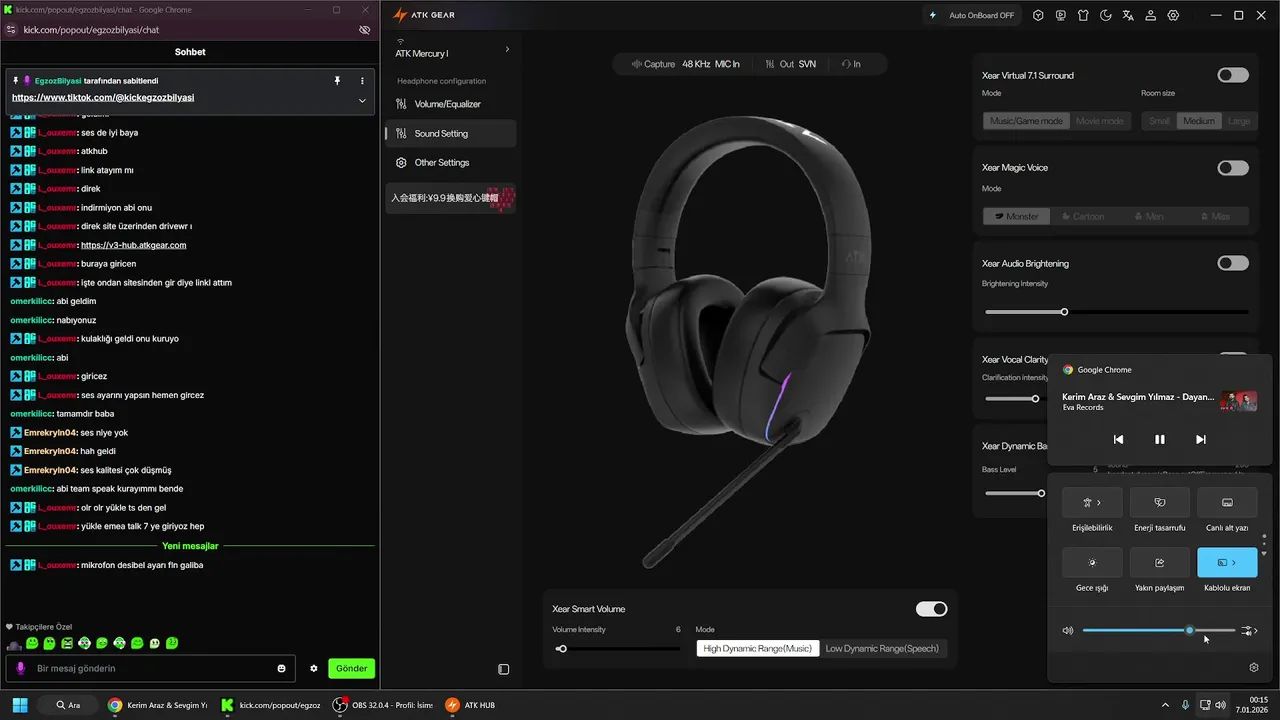Expand the ATK Mercury I device chevron
This screenshot has height=720, width=1280.
coord(507,49)
